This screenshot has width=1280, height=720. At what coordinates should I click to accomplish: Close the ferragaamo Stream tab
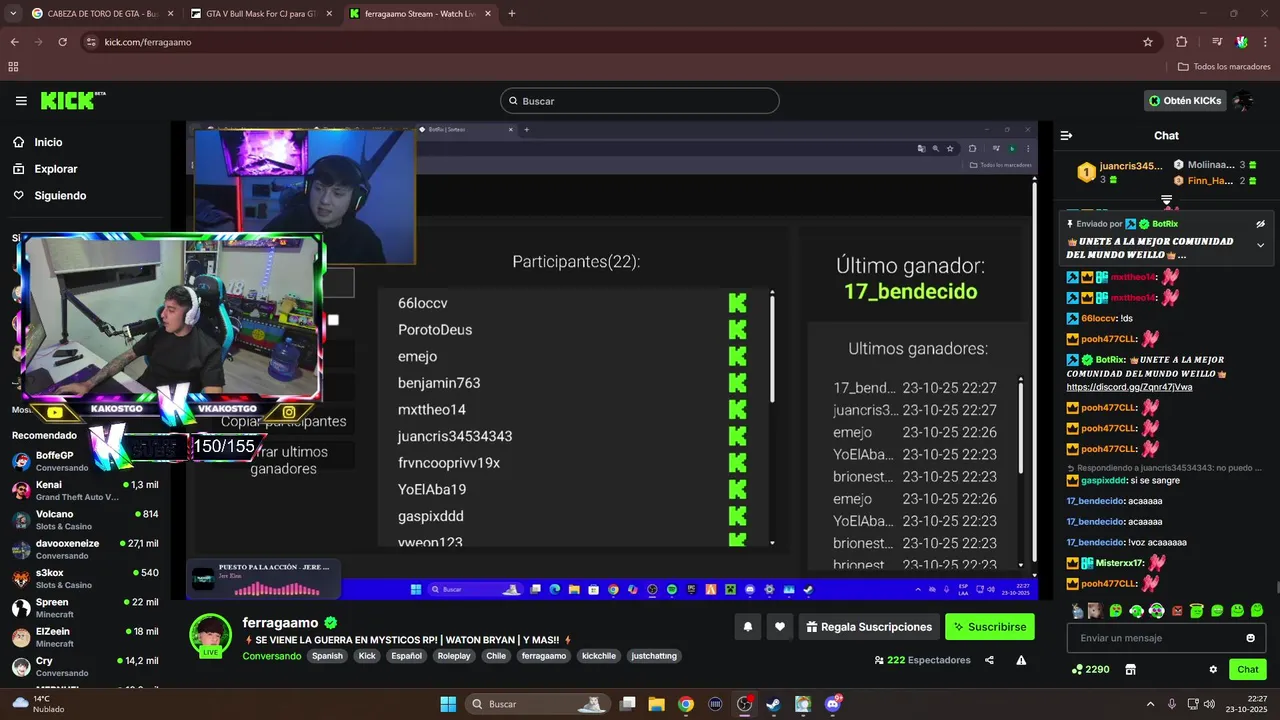coord(488,14)
